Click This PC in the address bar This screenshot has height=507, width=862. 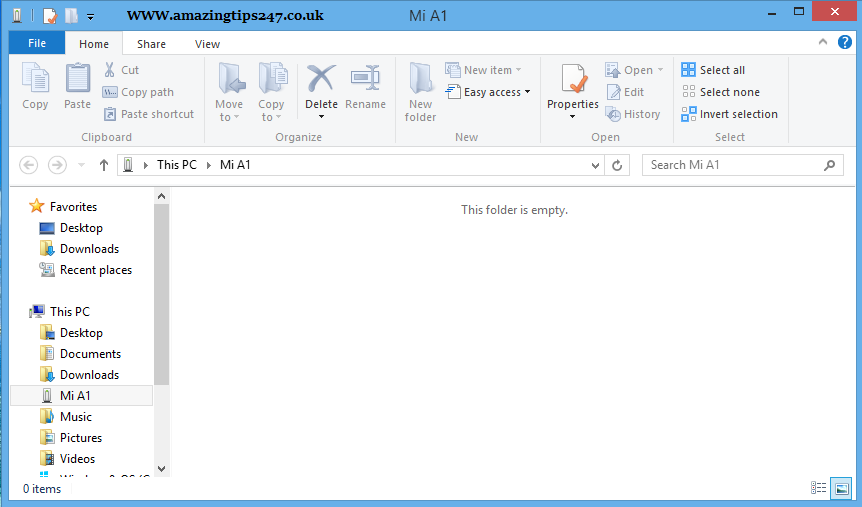tap(176, 165)
